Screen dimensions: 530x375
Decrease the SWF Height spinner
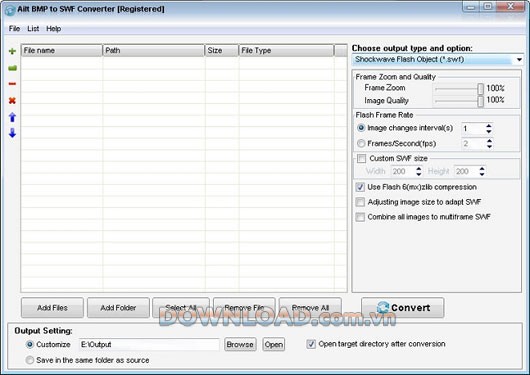(x=482, y=174)
